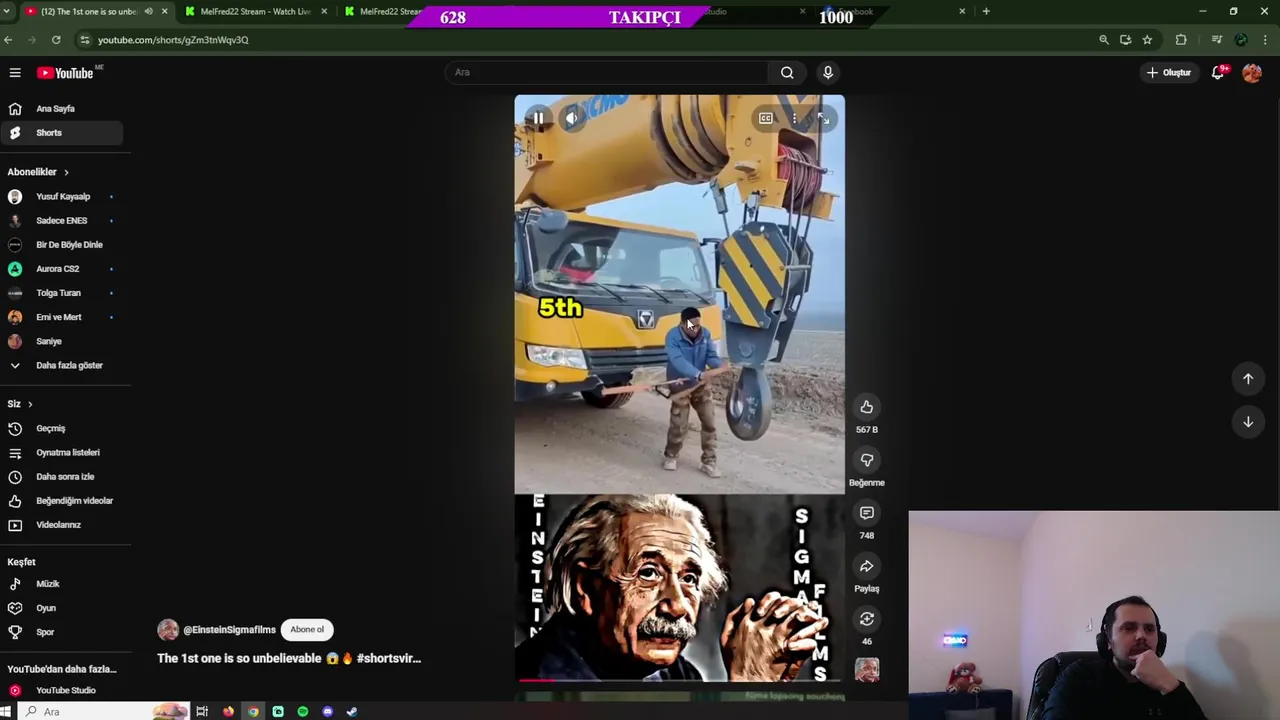The image size is (1280, 720).
Task: Go to YouTube home via logo
Action: [66, 73]
